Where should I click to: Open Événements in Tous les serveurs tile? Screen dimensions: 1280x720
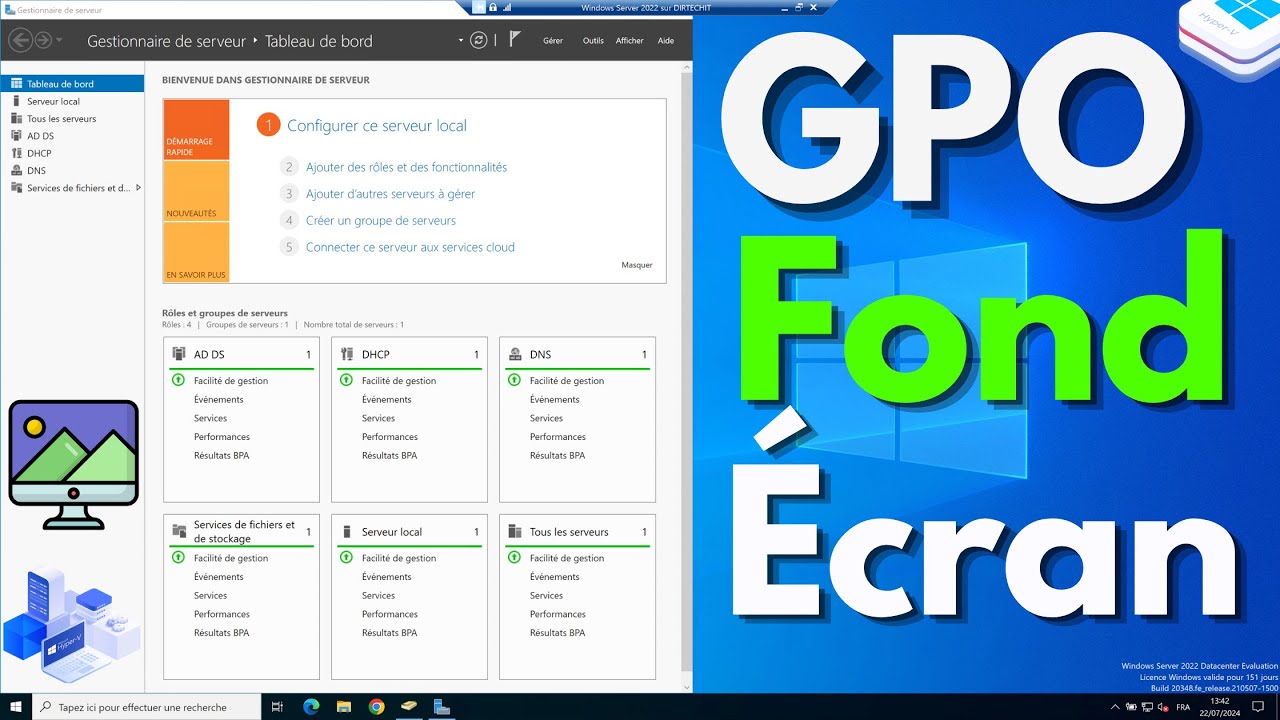pyautogui.click(x=555, y=577)
